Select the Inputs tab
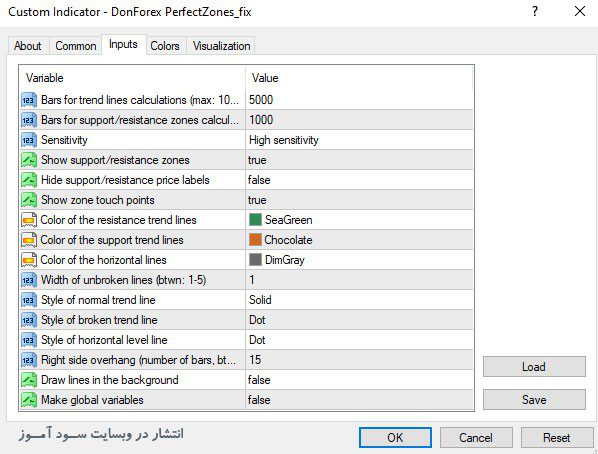This screenshot has width=598, height=454. click(x=123, y=44)
